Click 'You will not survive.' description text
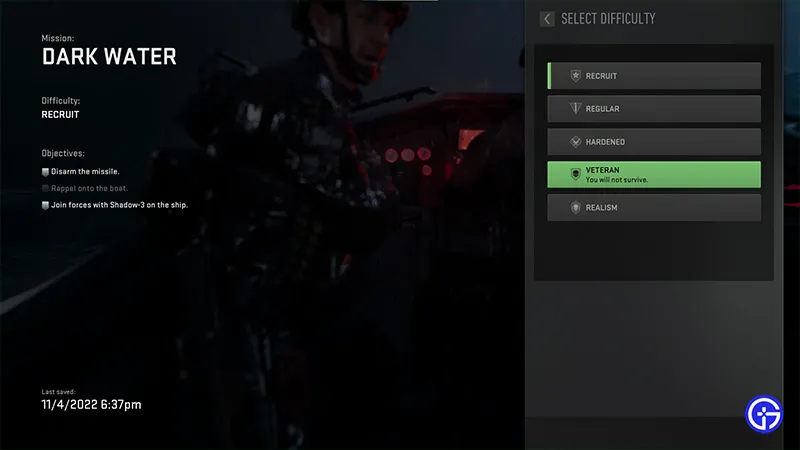Image resolution: width=800 pixels, height=450 pixels. 617,180
